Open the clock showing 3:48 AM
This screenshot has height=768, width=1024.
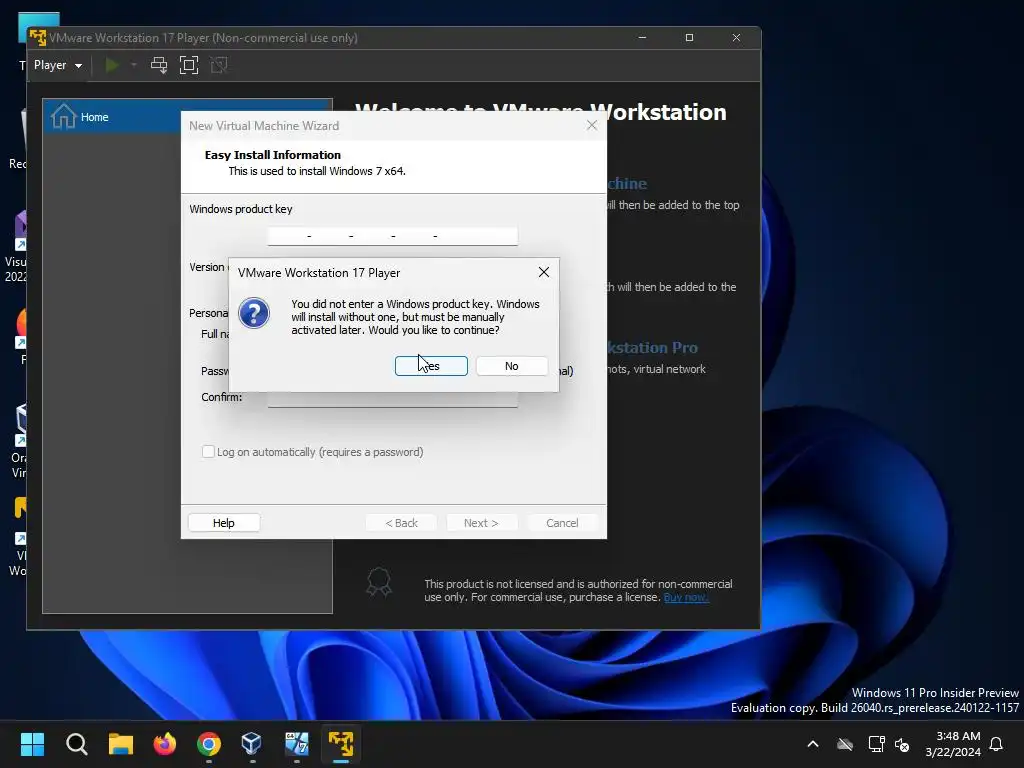coord(953,744)
